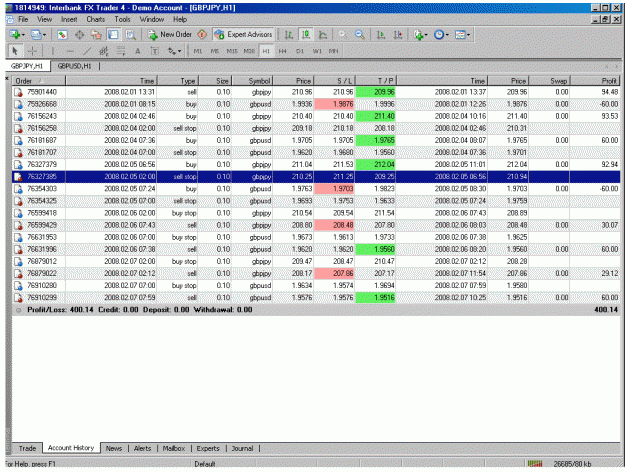This screenshot has width=625, height=472.
Task: Click the Zoom In magnifier icon
Action: 342,35
